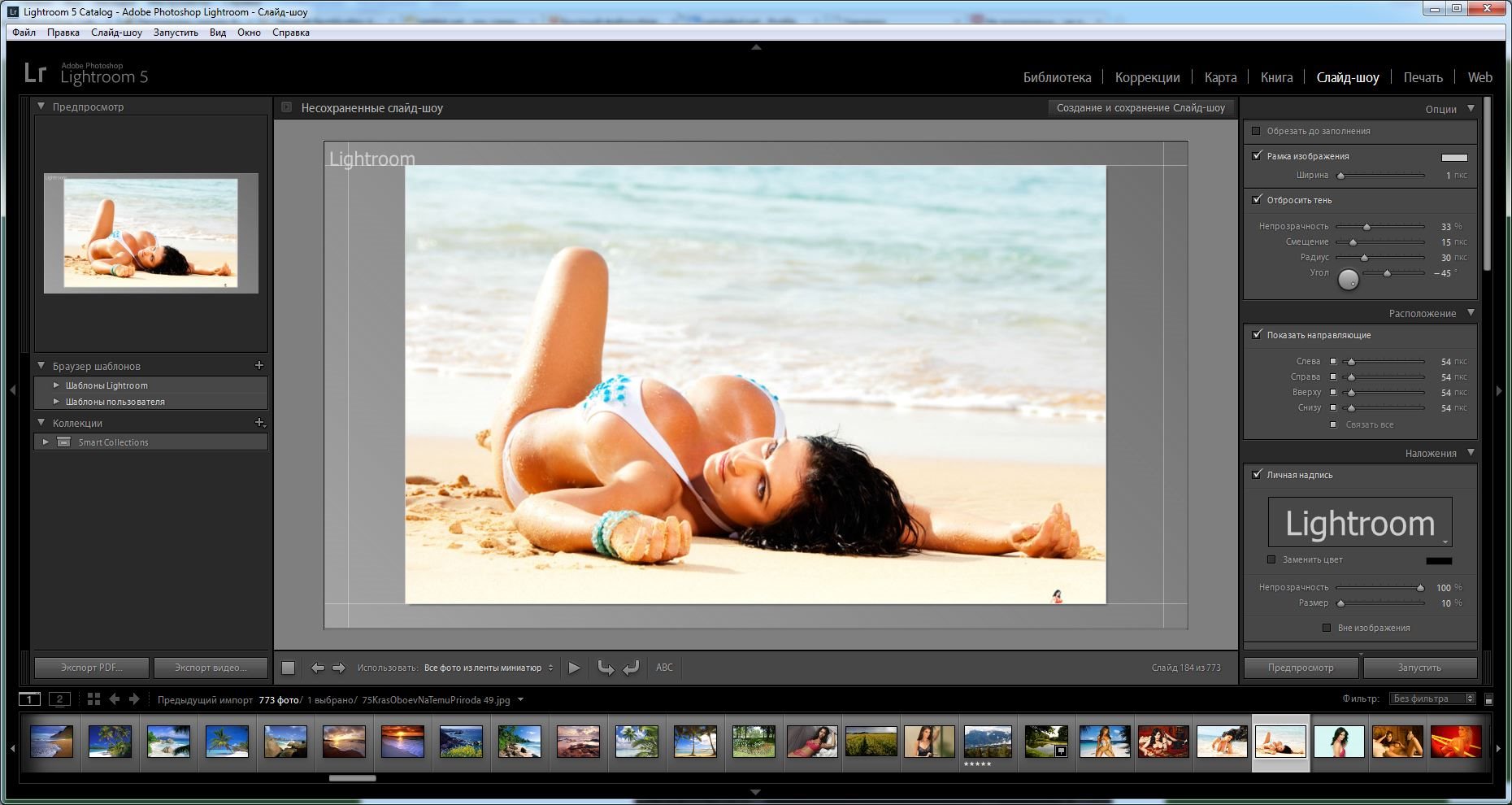This screenshot has height=805, width=1512.
Task: Adjust shadow Непрозрачность slider
Action: coord(1366,227)
